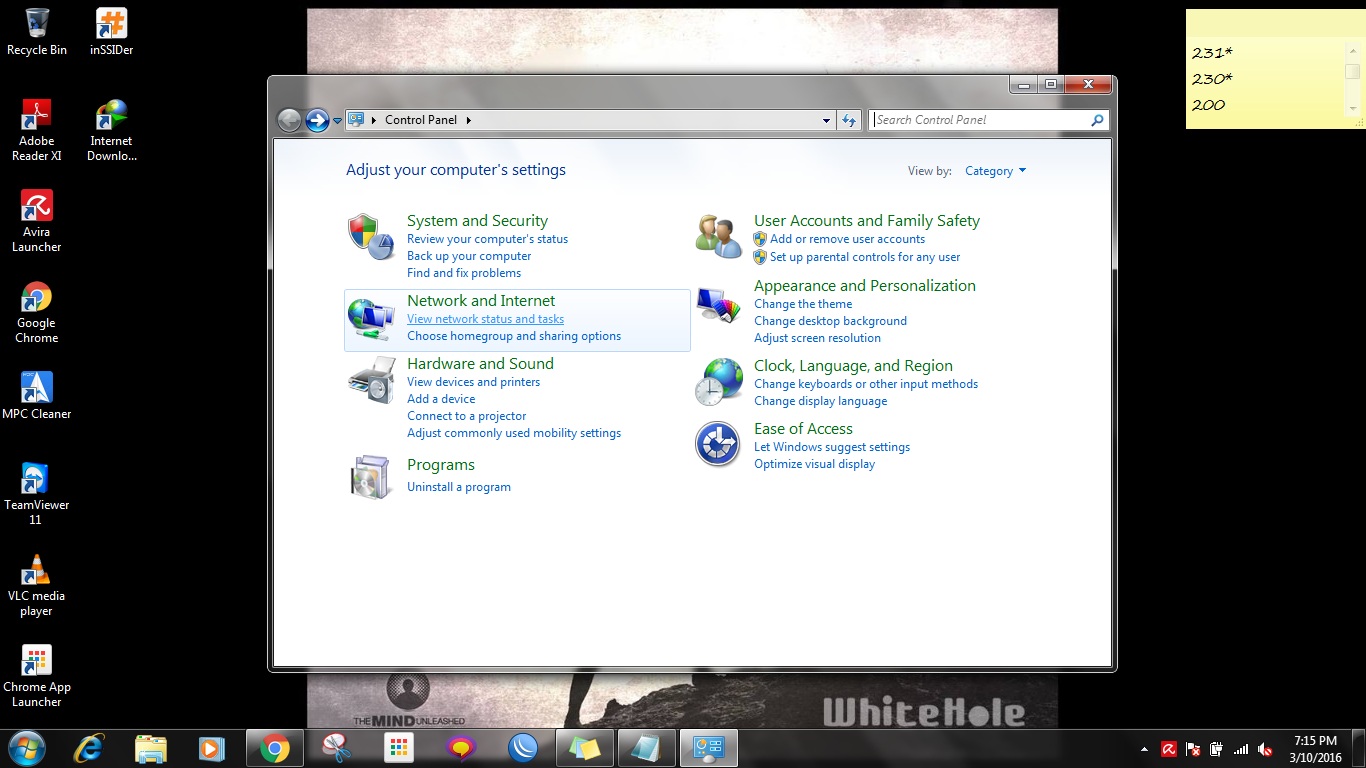The image size is (1366, 768).
Task: Click Control Panel in the breadcrumb bar
Action: (x=423, y=119)
